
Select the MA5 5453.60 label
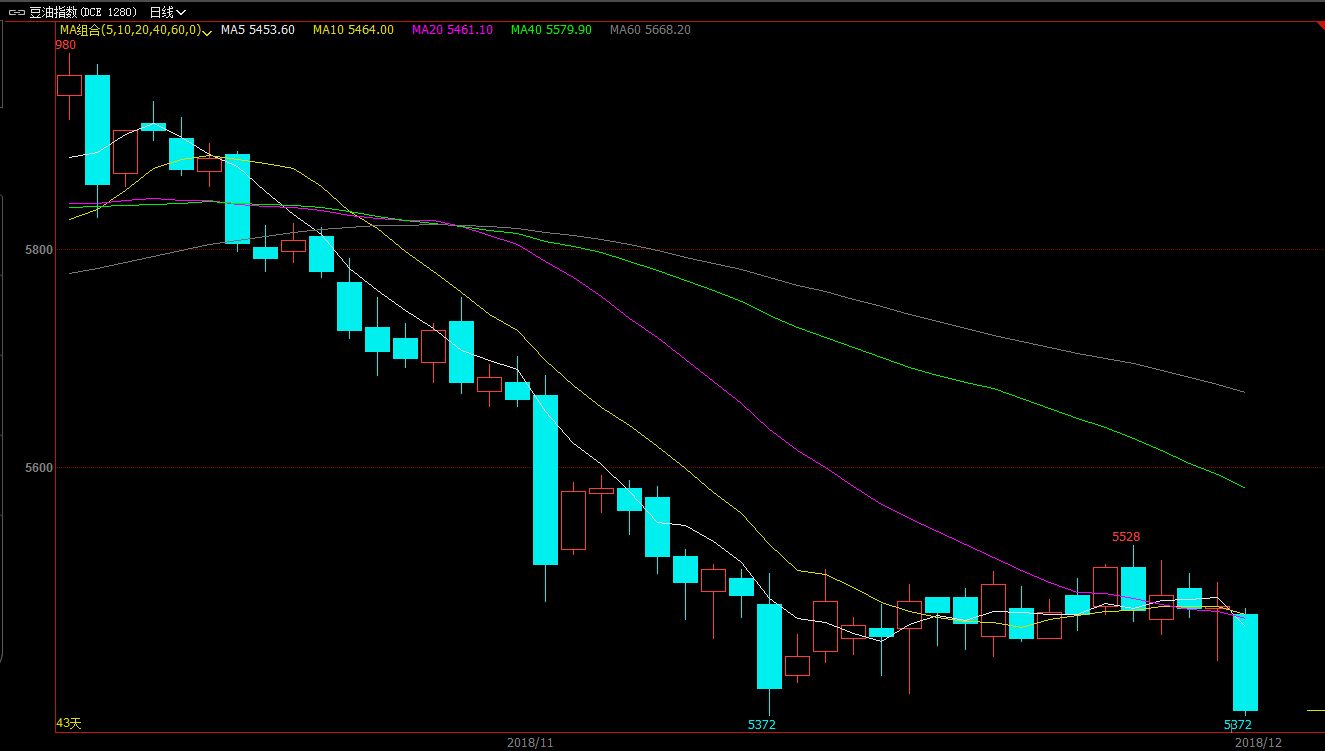point(258,30)
